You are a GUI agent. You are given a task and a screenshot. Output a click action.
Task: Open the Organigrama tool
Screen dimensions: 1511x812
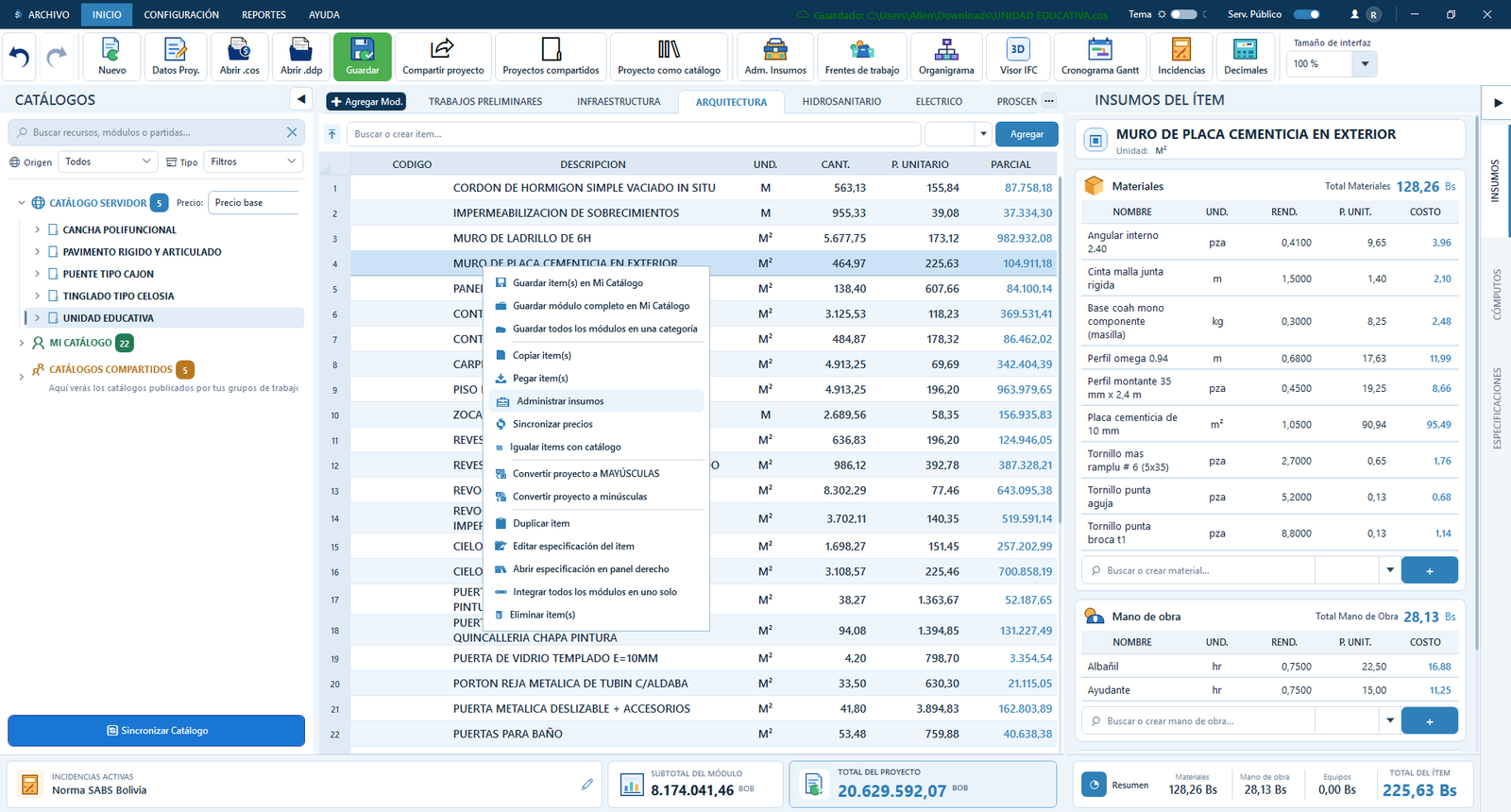click(x=946, y=57)
